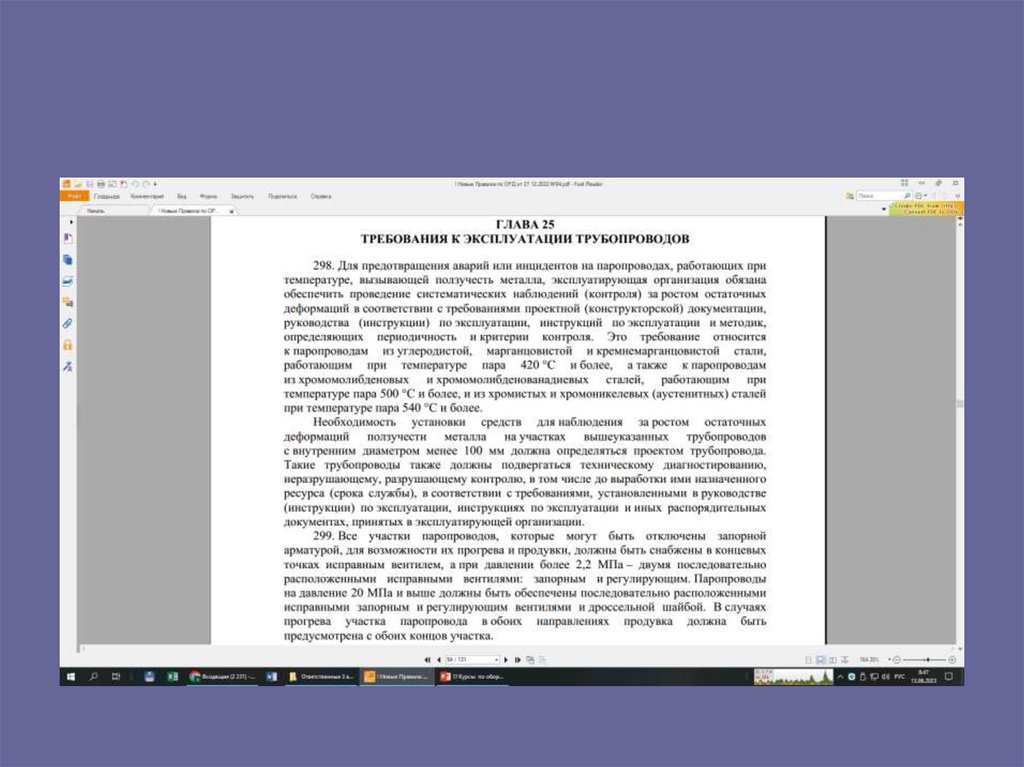Open the zoom percentage dropdown

[889, 659]
